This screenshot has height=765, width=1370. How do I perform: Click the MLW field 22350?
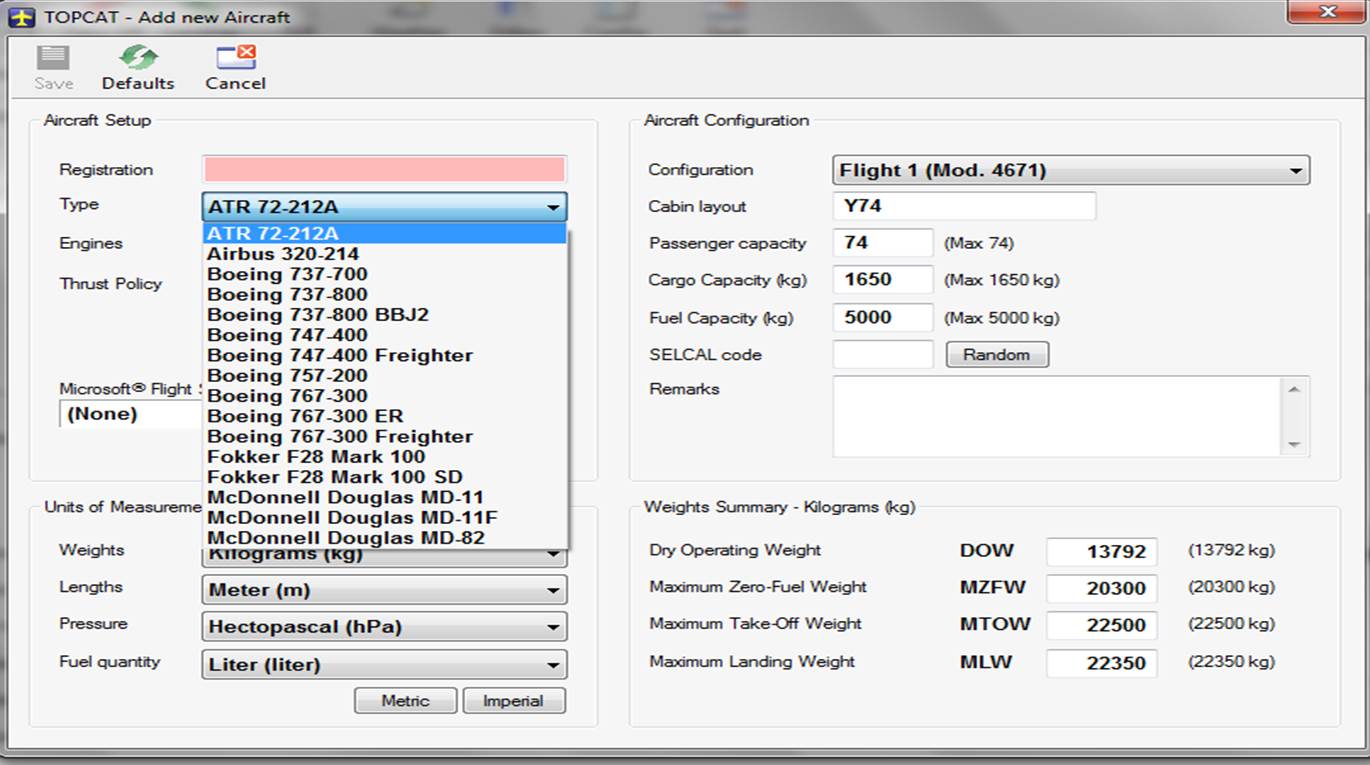click(x=1102, y=663)
